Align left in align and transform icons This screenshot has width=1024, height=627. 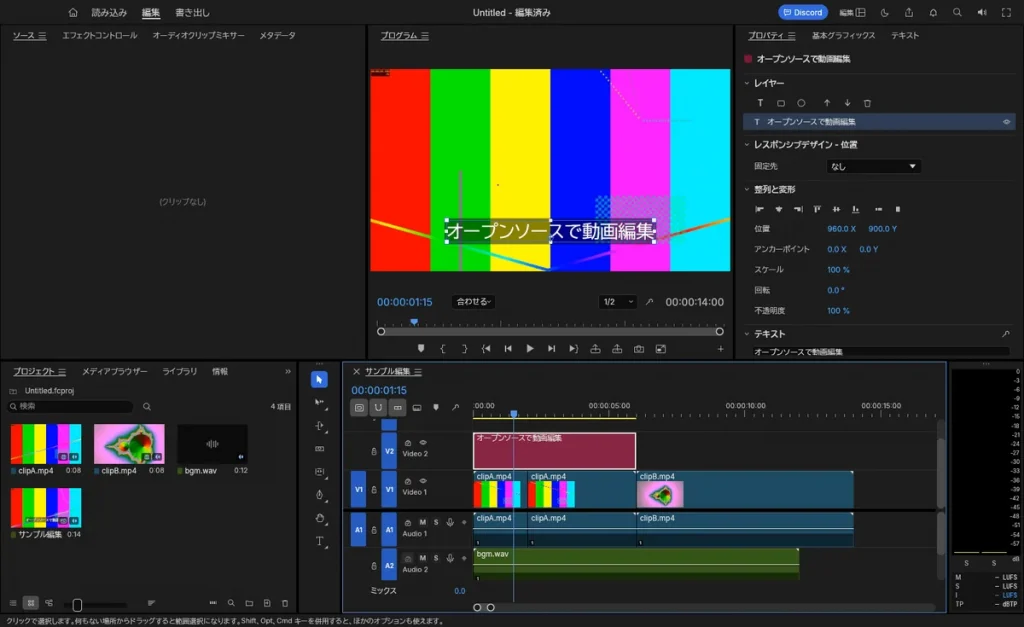pos(759,209)
